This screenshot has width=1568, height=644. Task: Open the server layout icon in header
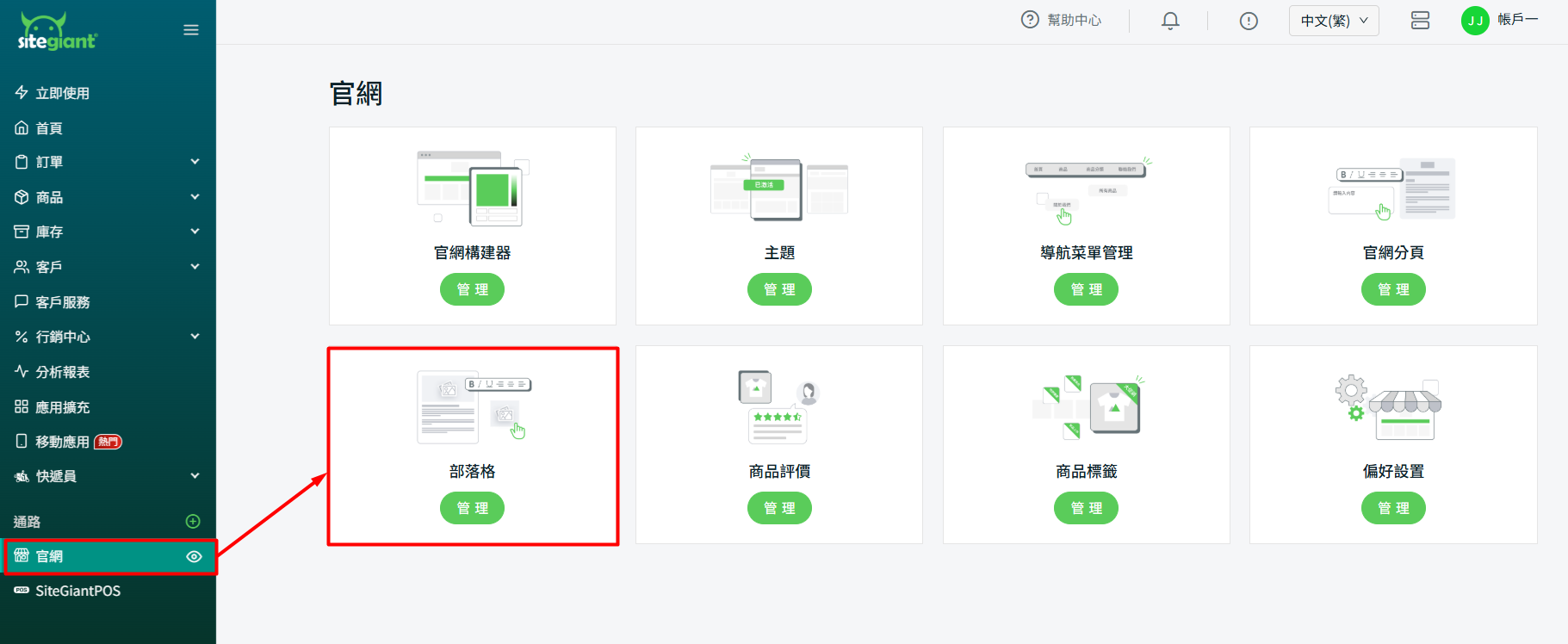click(1420, 21)
